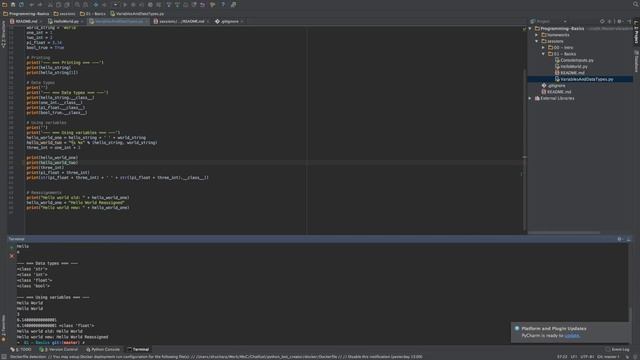Click the new terminal session plus icon
The width and height of the screenshot is (640, 360).
tap(12, 247)
